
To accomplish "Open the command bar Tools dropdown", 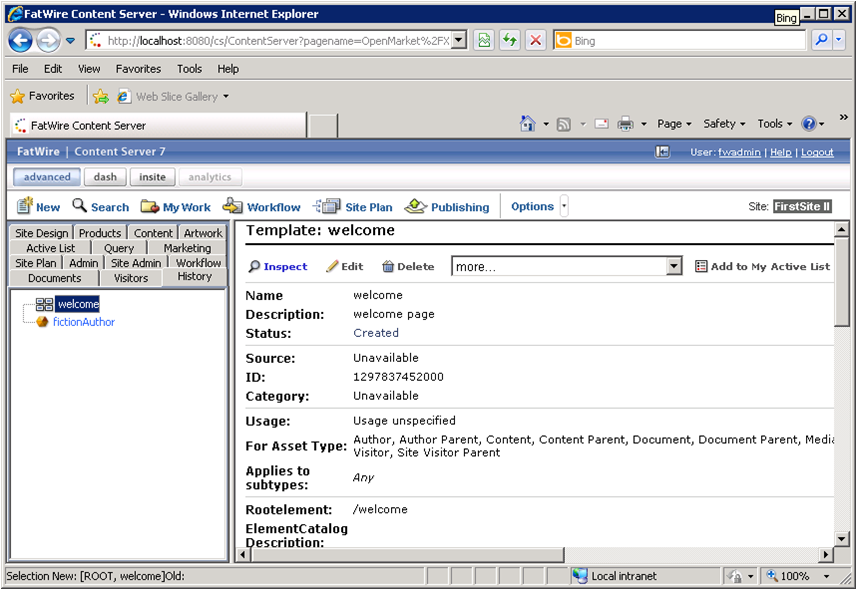I will click(774, 124).
